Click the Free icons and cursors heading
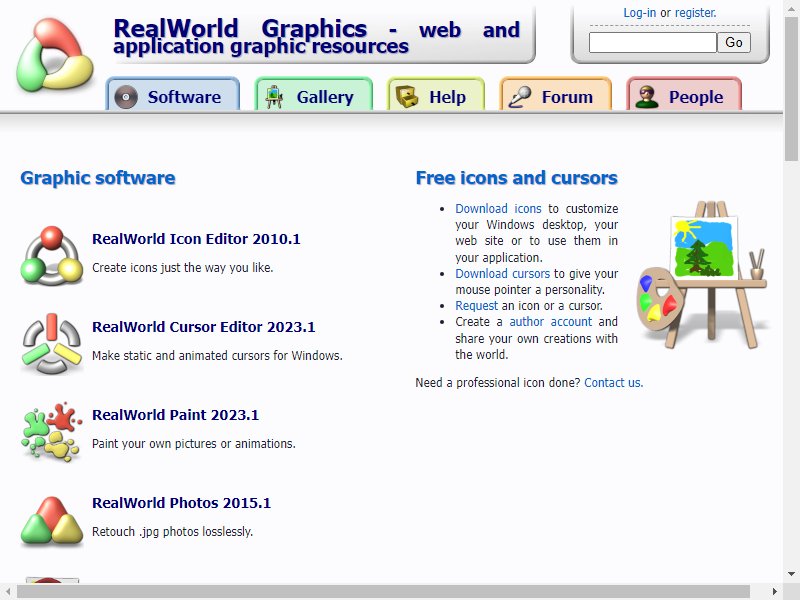The width and height of the screenshot is (800, 600). click(x=516, y=178)
